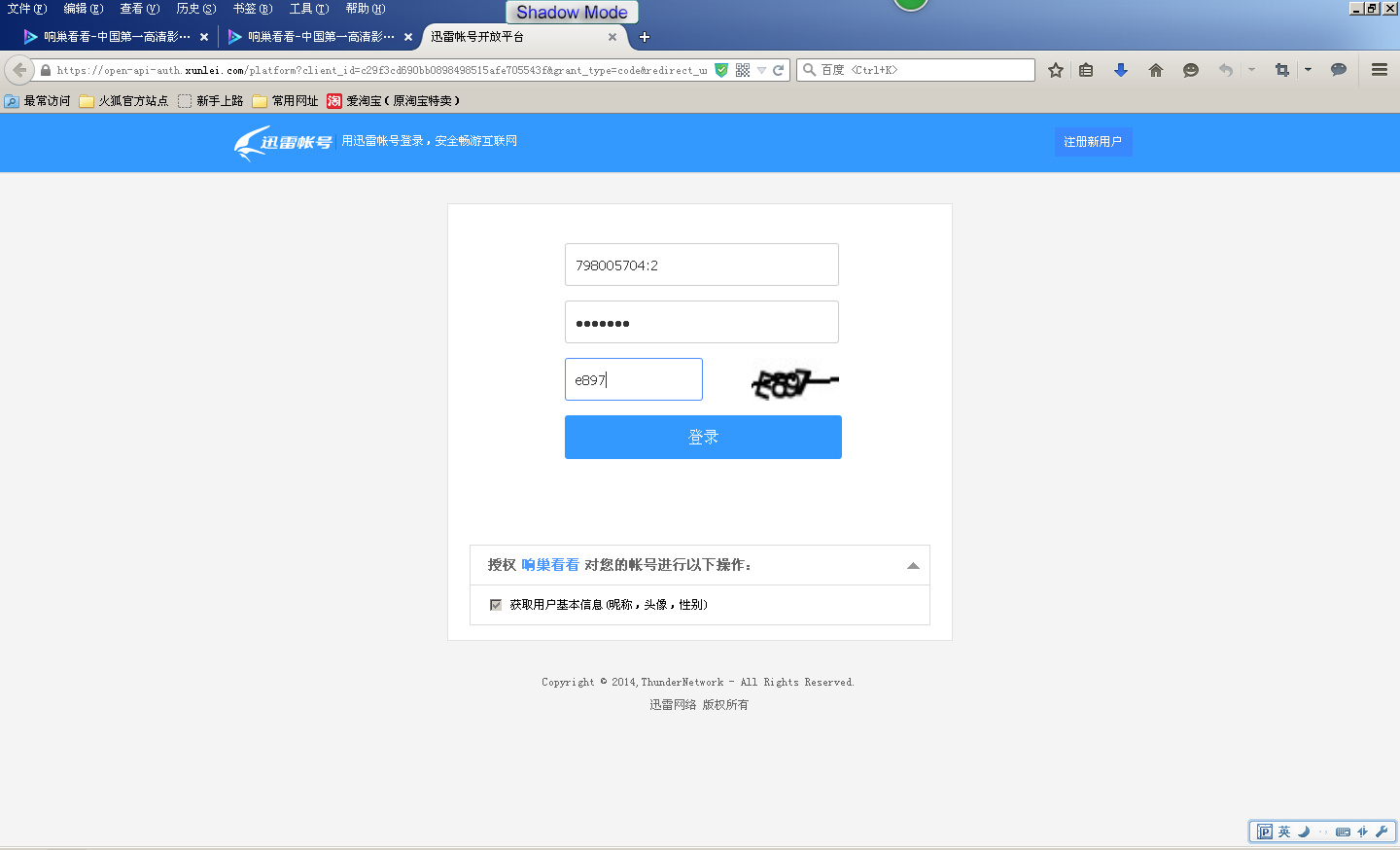Bookmark this page with the star icon
Viewport: 1400px width, 850px height.
pyautogui.click(x=1056, y=70)
